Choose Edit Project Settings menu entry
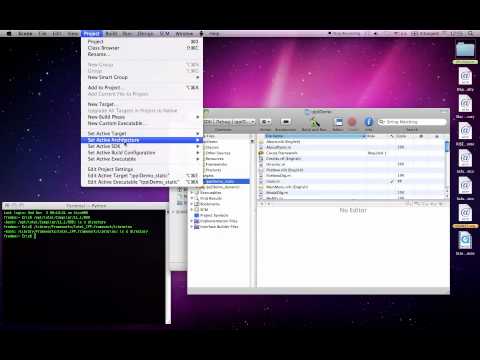480x360 pixels. tap(143, 169)
